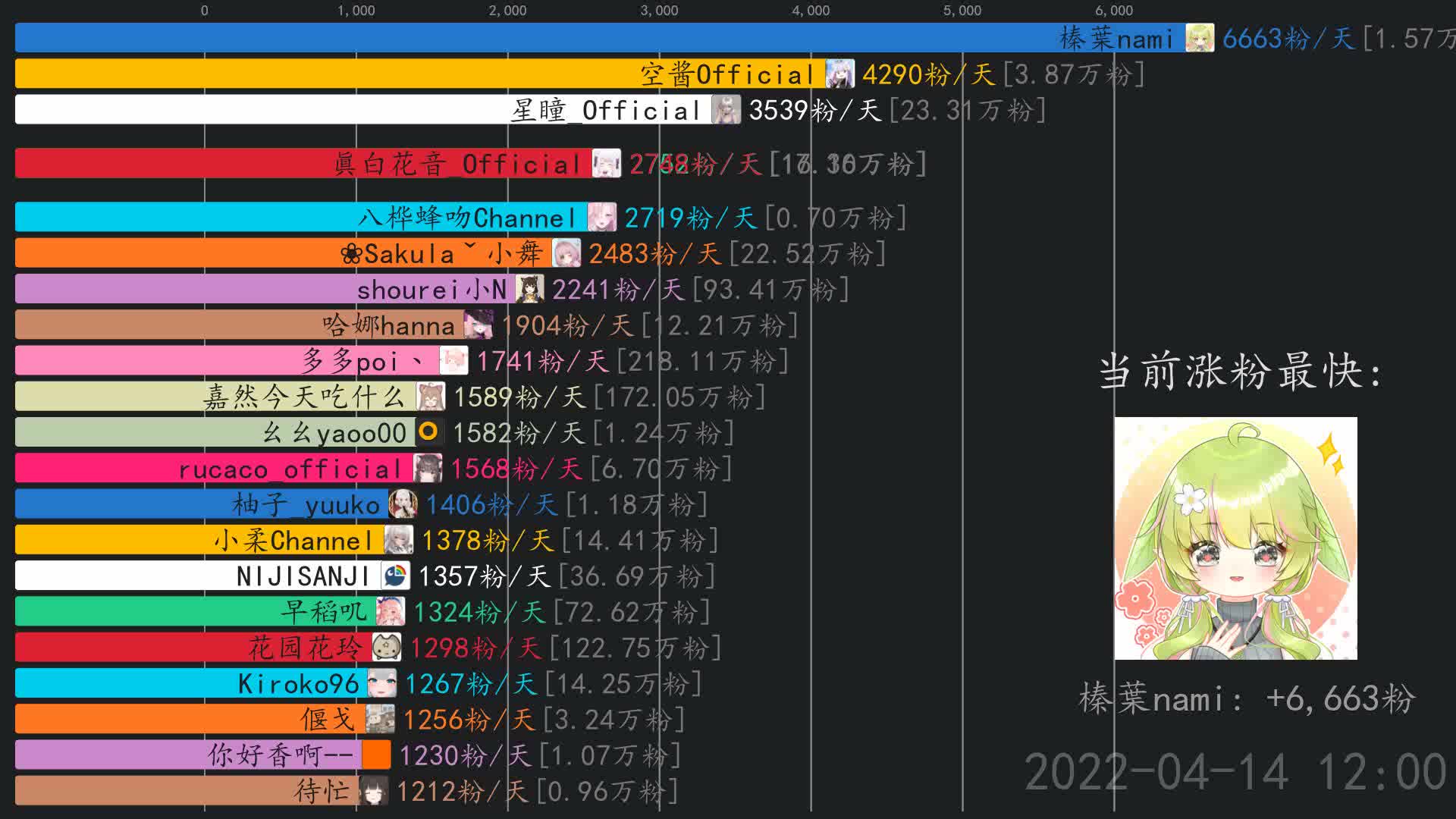The height and width of the screenshot is (819, 1456).
Task: Click the 空酱Official avatar icon
Action: pyautogui.click(x=839, y=74)
